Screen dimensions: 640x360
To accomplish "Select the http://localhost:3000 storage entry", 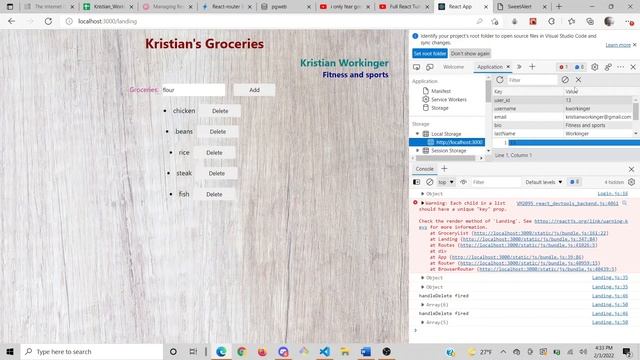I will tap(447, 142).
